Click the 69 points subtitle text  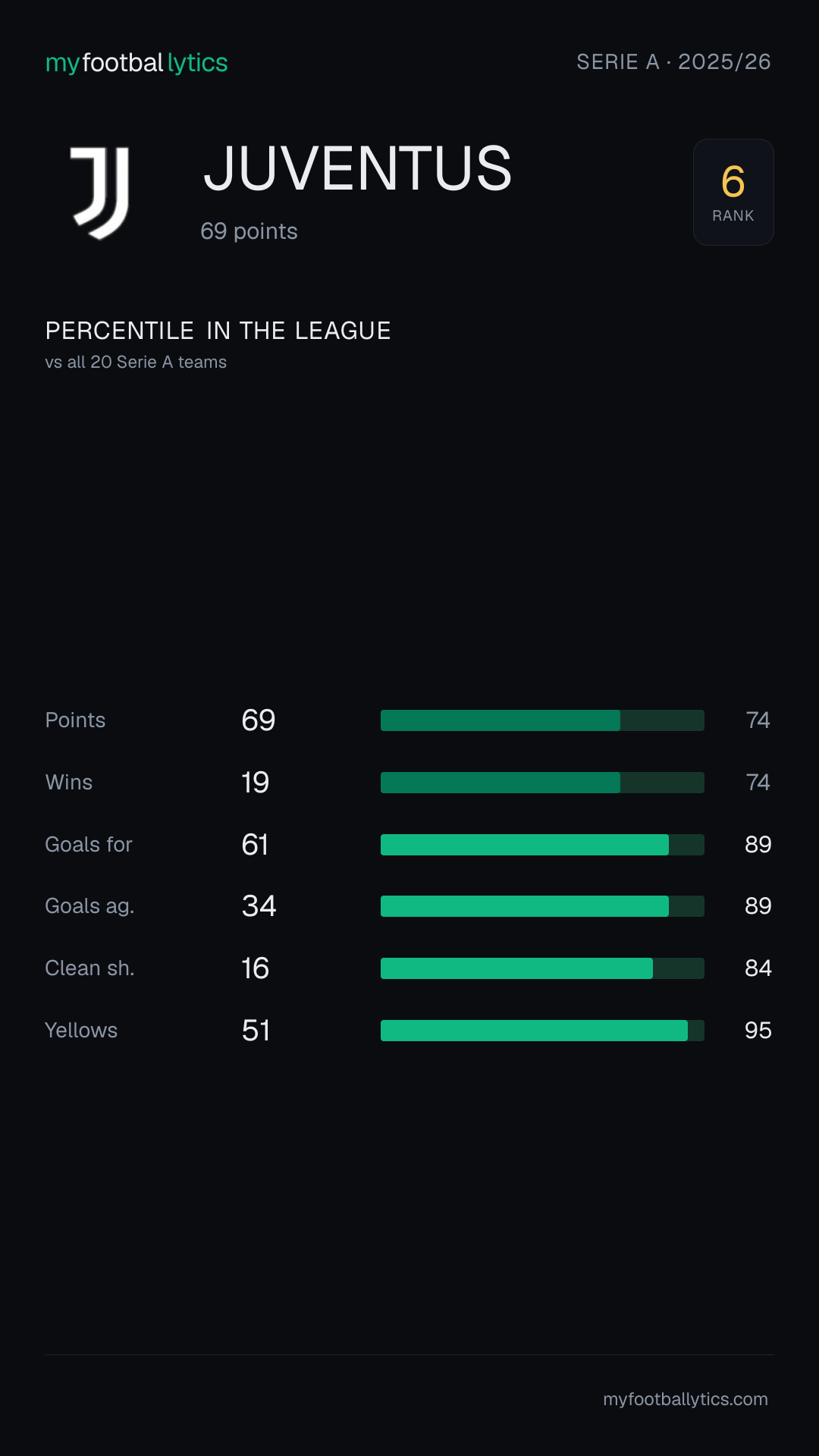249,231
